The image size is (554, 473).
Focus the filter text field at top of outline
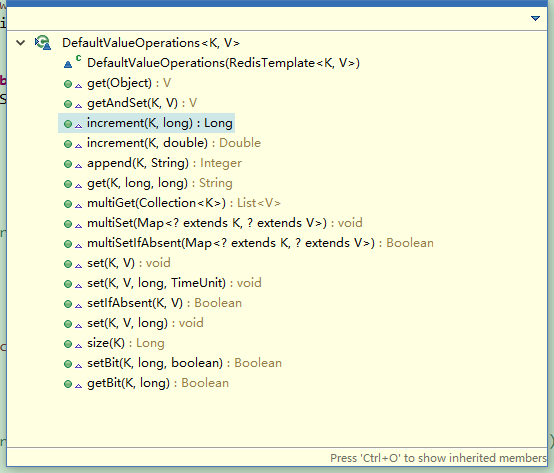tap(267, 18)
